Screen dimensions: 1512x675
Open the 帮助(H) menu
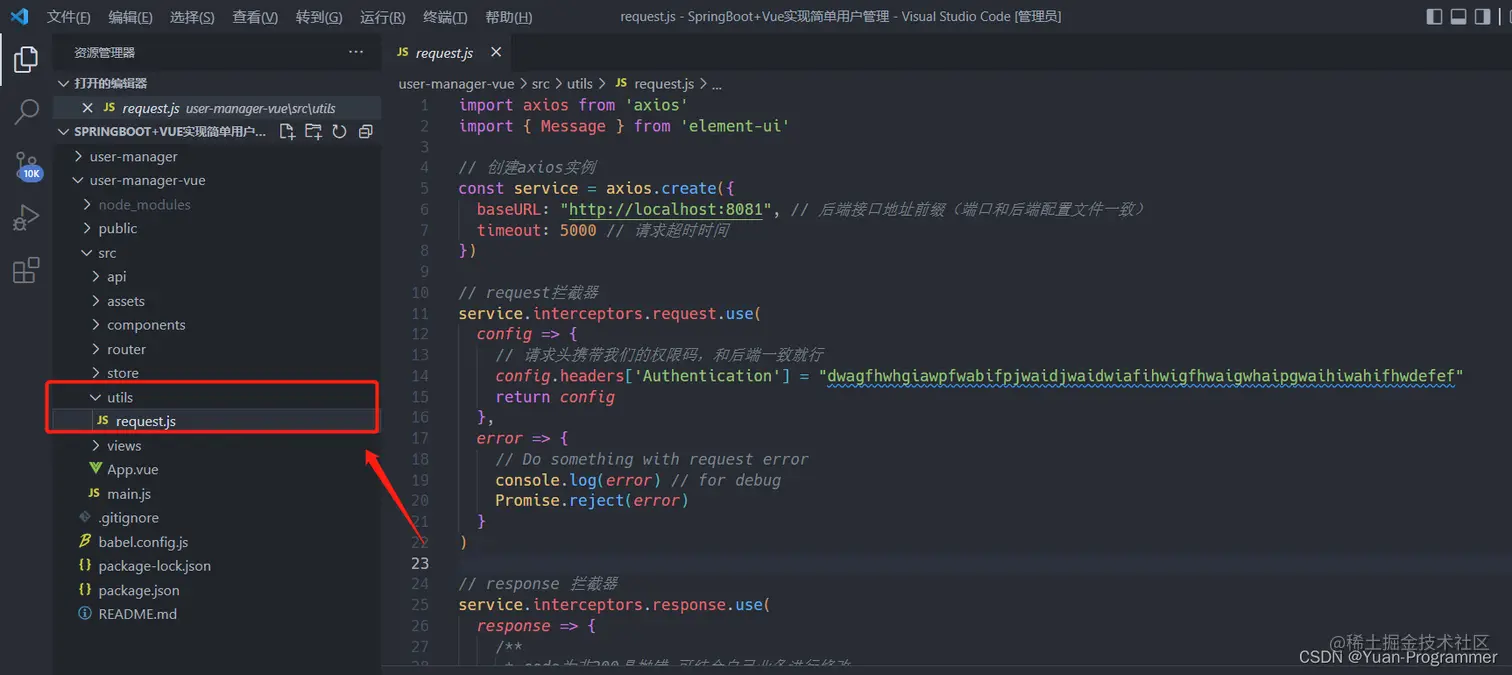(x=508, y=17)
